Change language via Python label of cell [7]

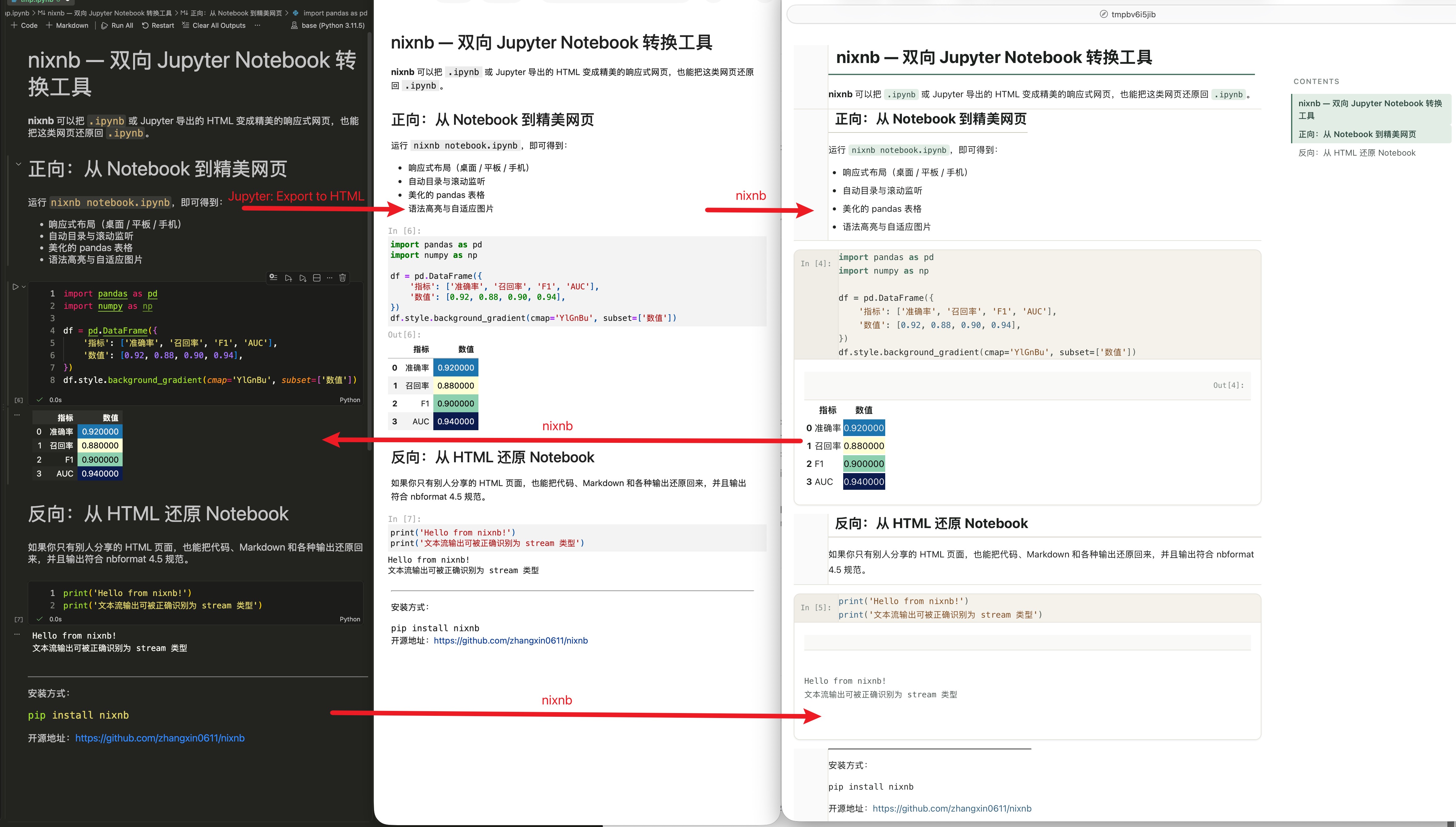350,619
